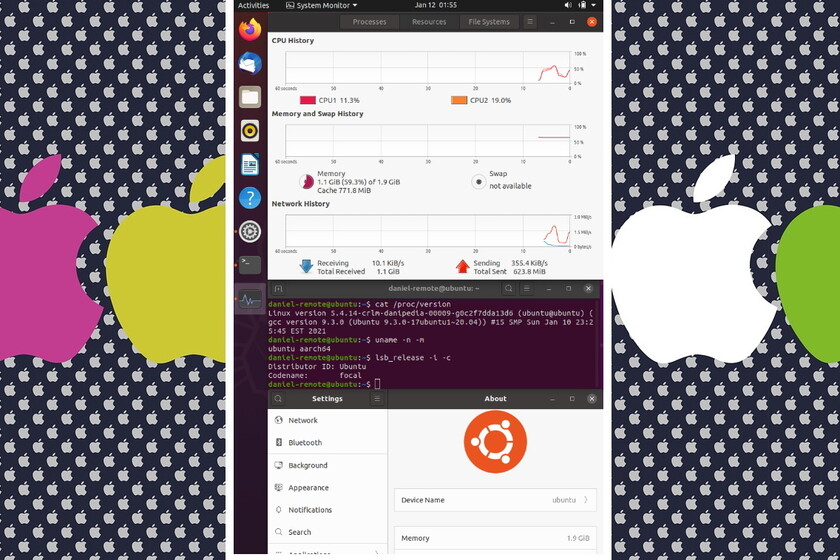Screen dimensions: 840x560
Task: Switch to the Resources tab
Action: (429, 22)
